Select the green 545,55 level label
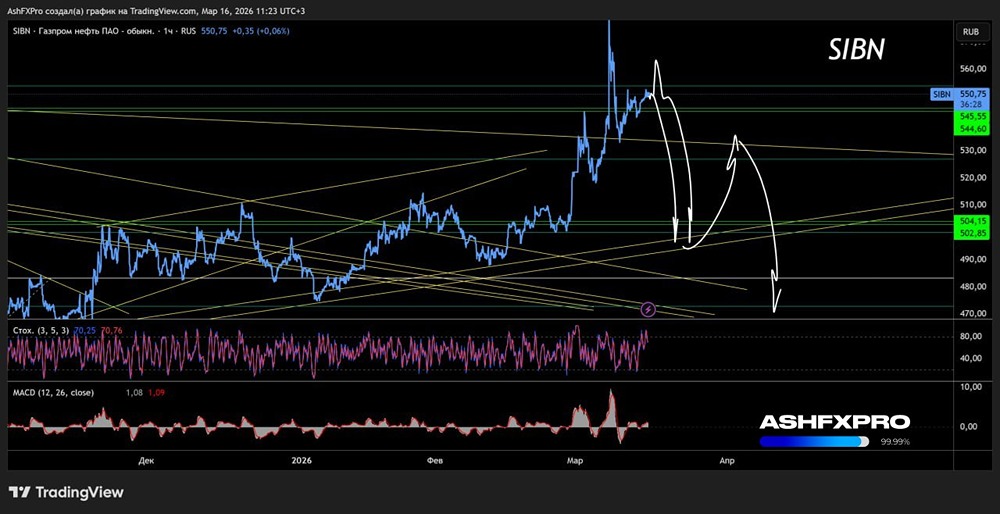 pyautogui.click(x=973, y=117)
